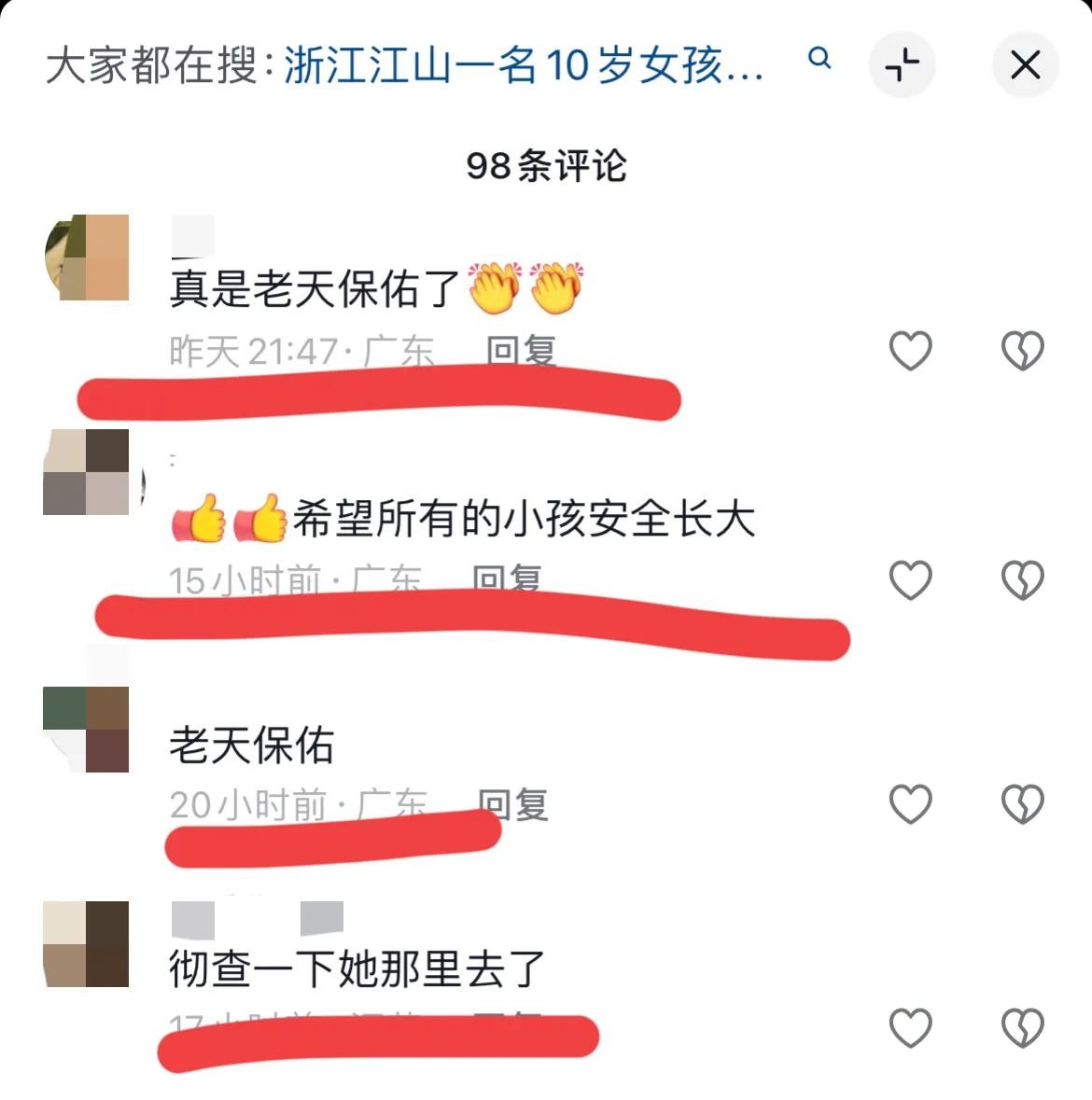Screen dimensions: 1092x1100
Task: Select the comment text "彻查一下她那里去了"
Action: 357,968
